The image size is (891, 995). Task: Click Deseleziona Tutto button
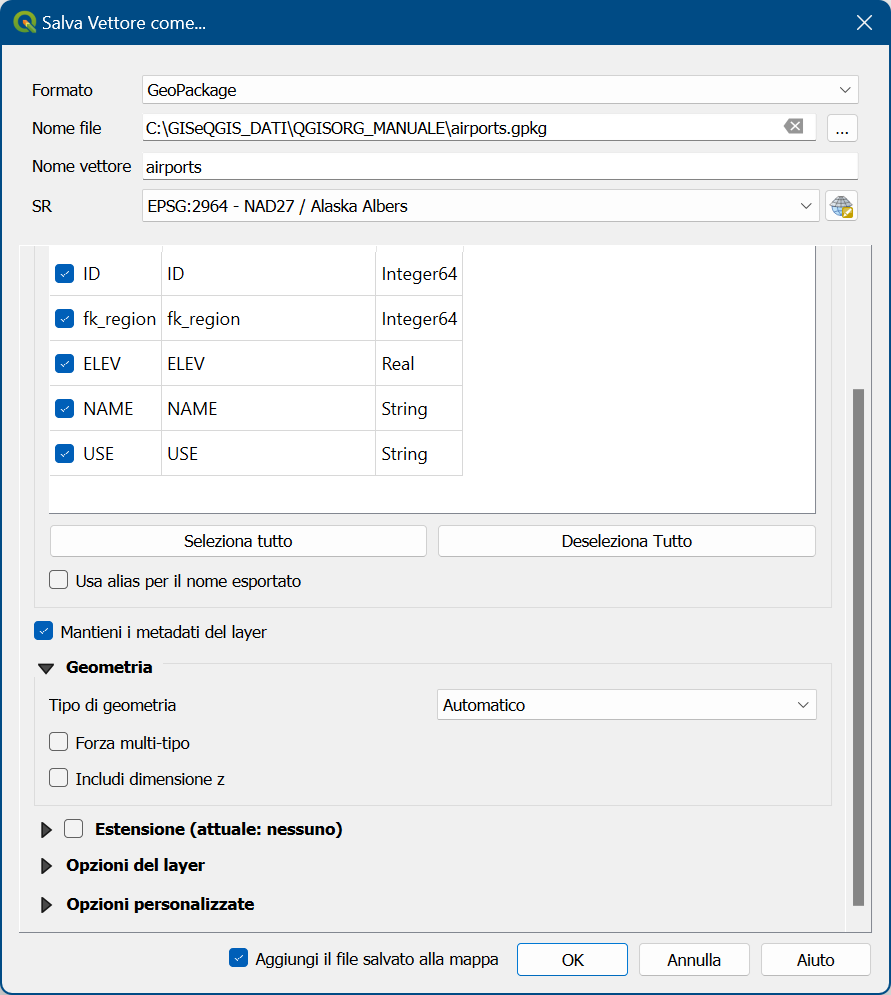tap(626, 541)
